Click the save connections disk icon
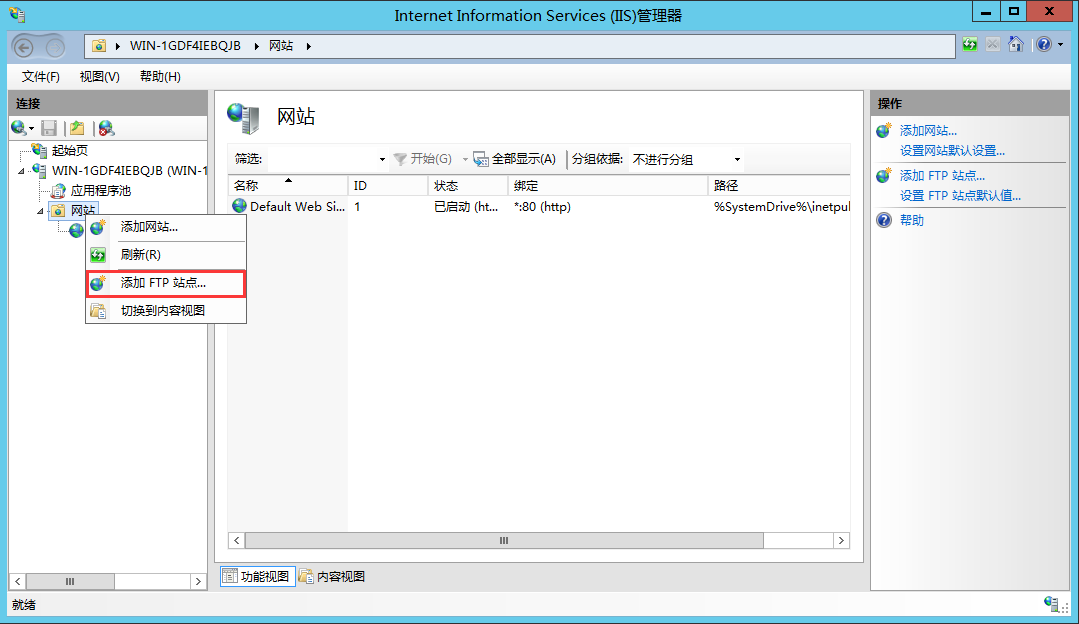The height and width of the screenshot is (624, 1079). click(49, 128)
